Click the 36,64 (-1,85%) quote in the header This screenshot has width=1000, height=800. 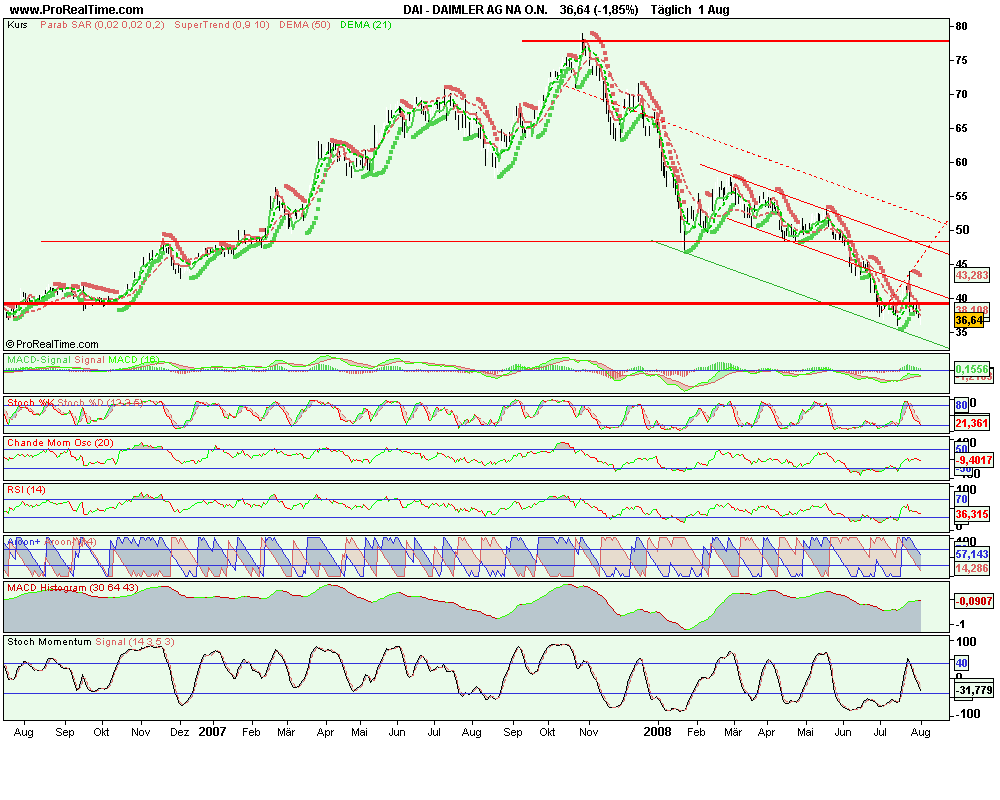(599, 10)
